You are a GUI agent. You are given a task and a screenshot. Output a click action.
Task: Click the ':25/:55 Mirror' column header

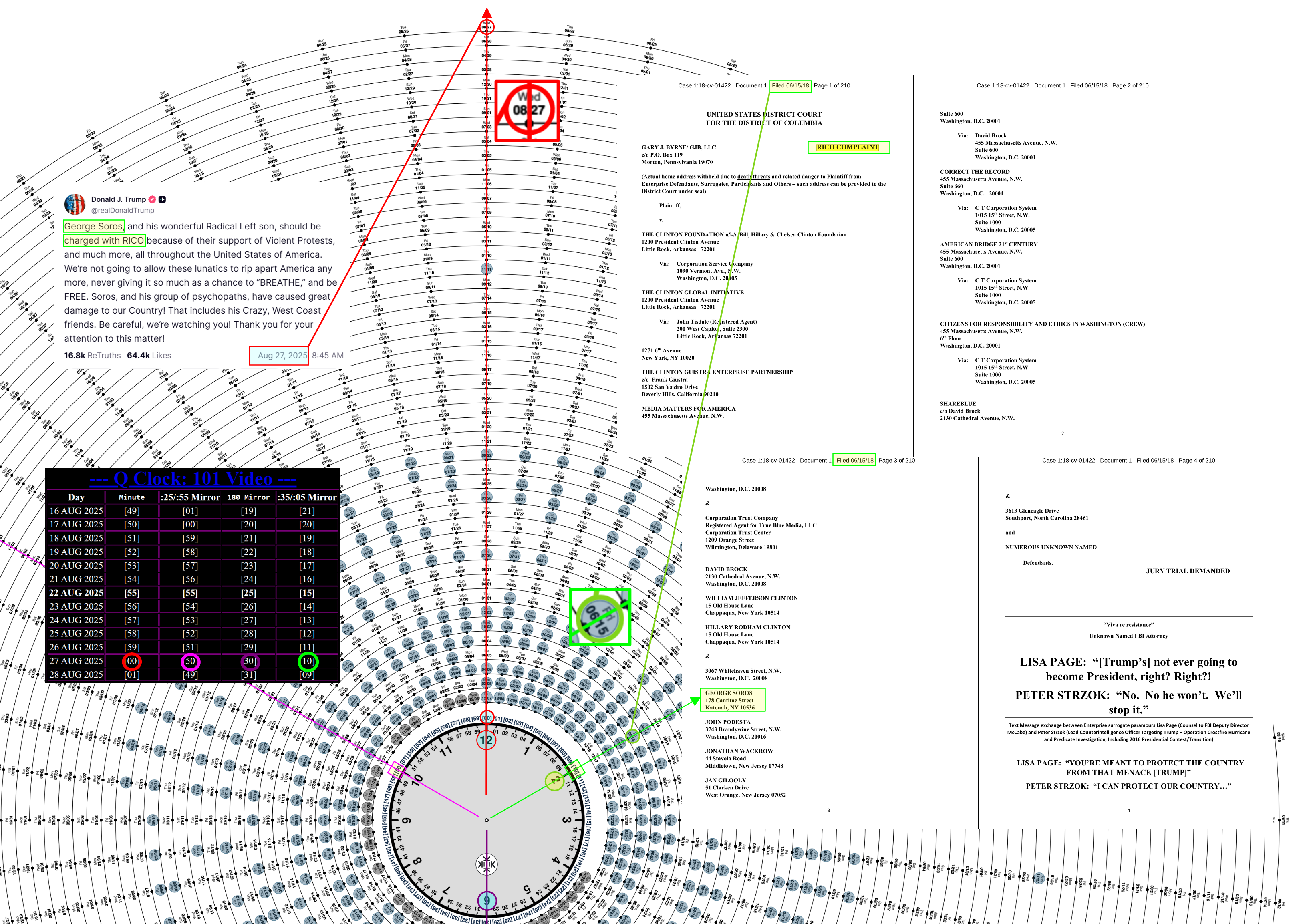point(190,497)
